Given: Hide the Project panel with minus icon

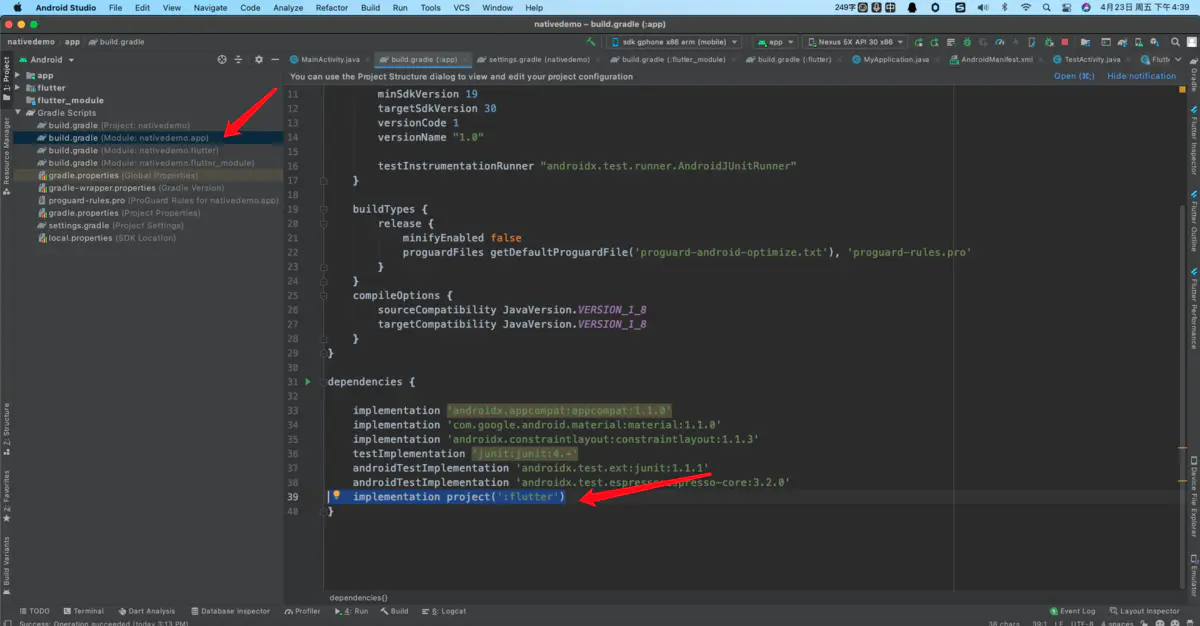Looking at the screenshot, I should tap(275, 60).
